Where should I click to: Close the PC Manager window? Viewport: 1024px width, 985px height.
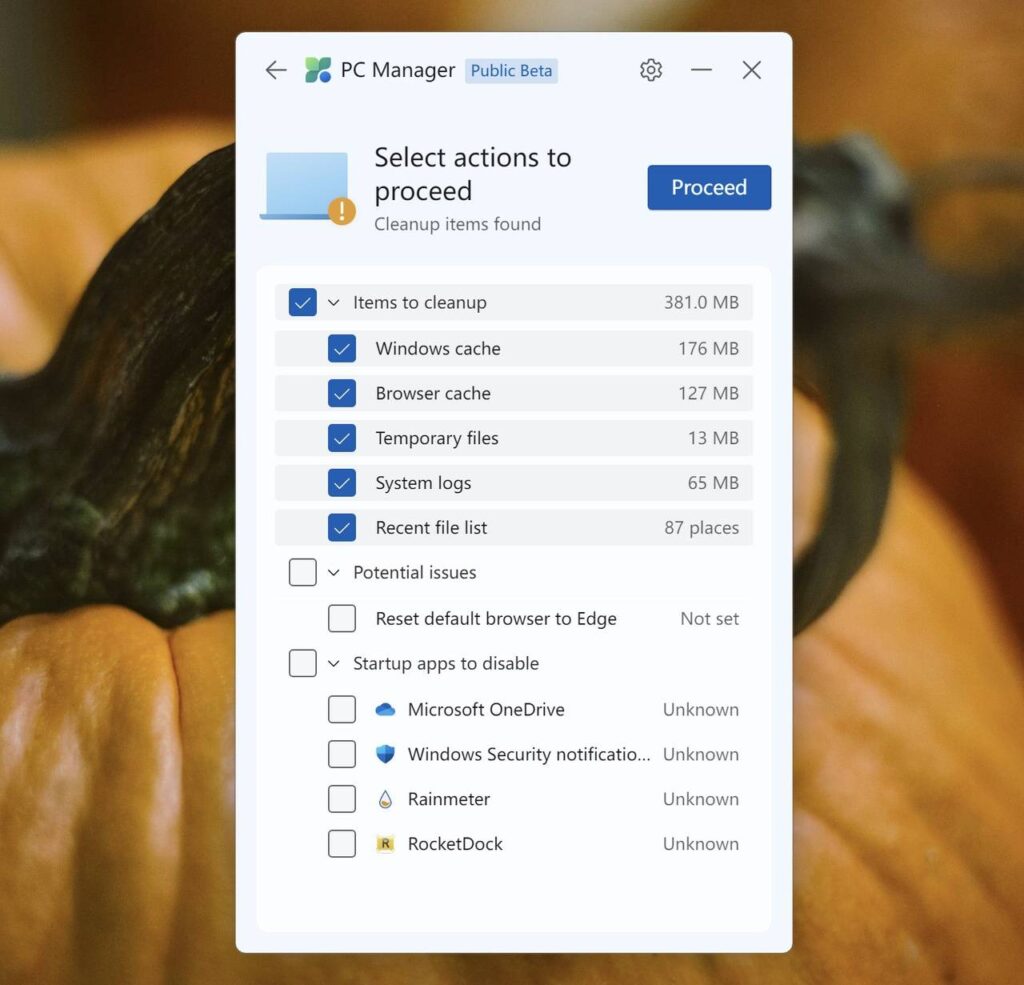click(x=752, y=70)
